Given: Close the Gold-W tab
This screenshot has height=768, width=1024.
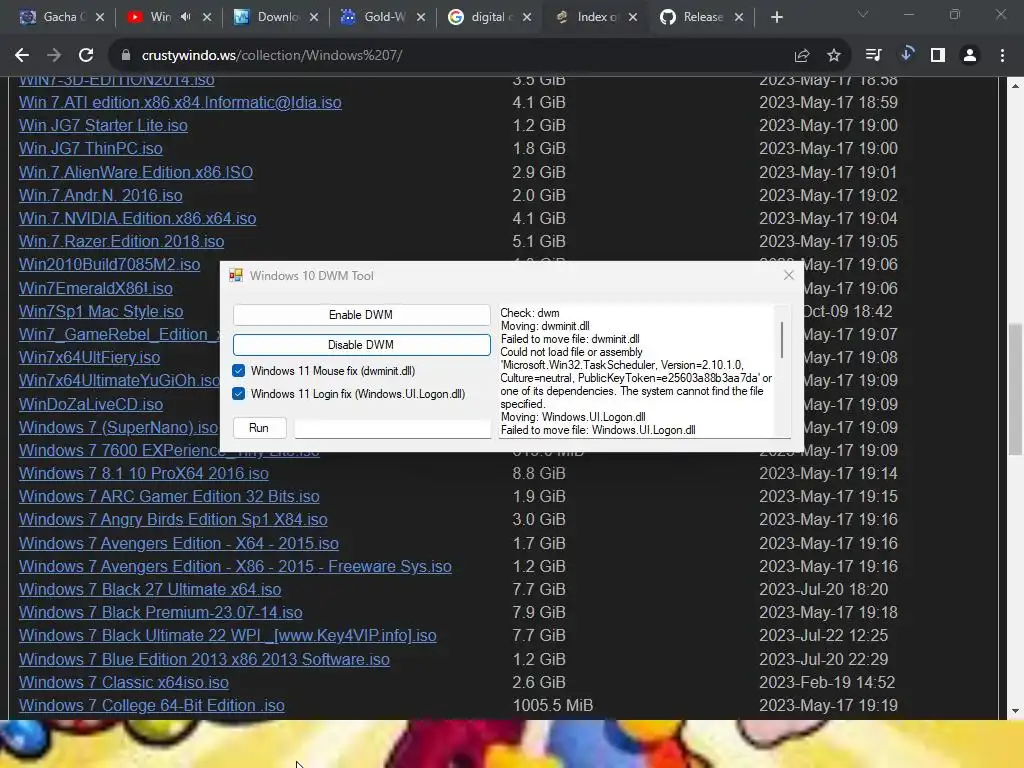Looking at the screenshot, I should click(421, 18).
